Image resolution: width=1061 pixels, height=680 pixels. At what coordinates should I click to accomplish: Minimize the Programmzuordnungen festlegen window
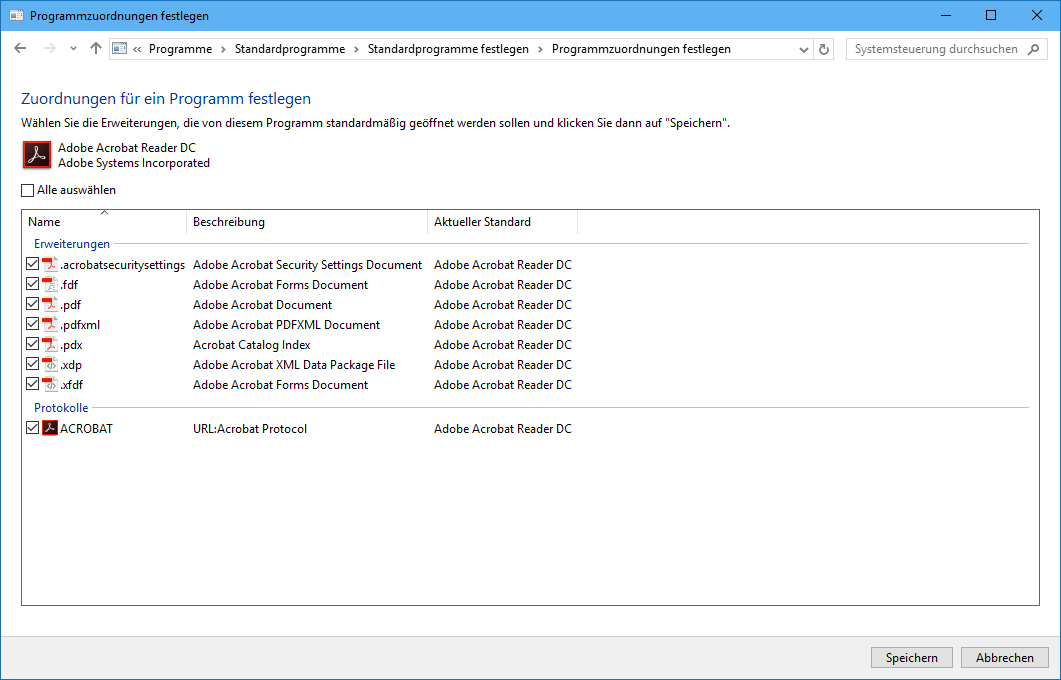(946, 15)
